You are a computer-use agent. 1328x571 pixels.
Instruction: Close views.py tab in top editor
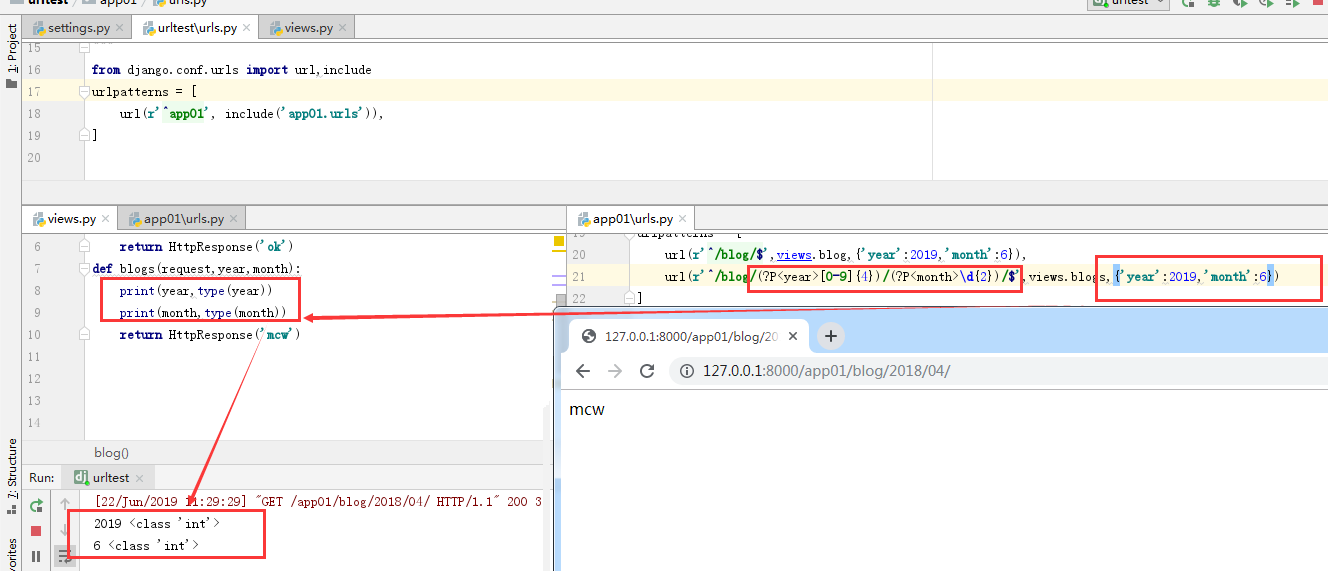pyautogui.click(x=343, y=28)
